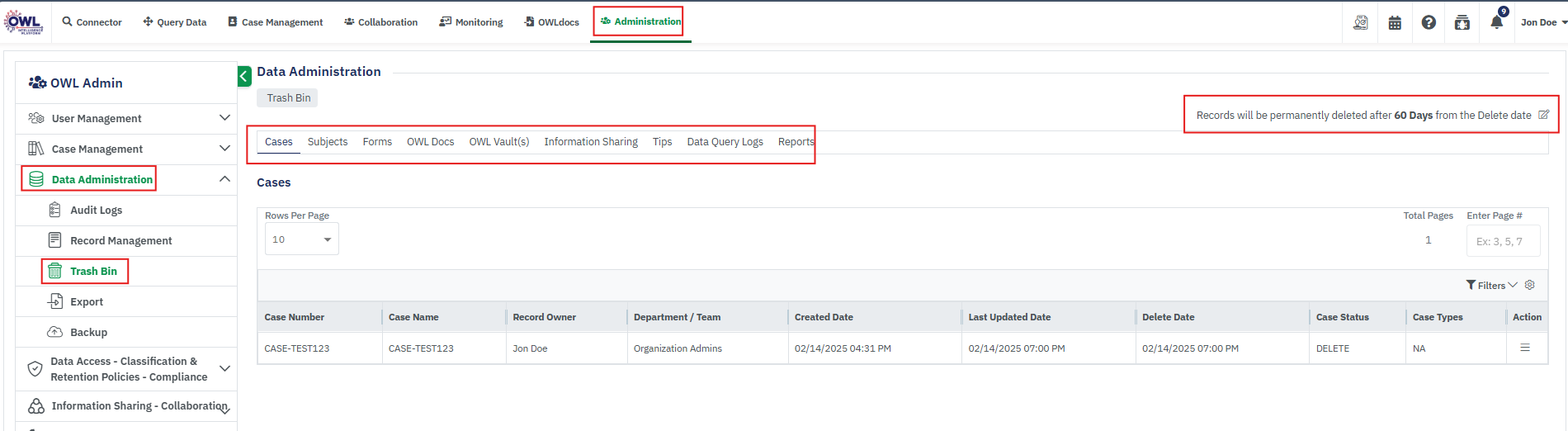Collapse the sidebar with green arrow
This screenshot has width=1568, height=431.
click(x=244, y=77)
